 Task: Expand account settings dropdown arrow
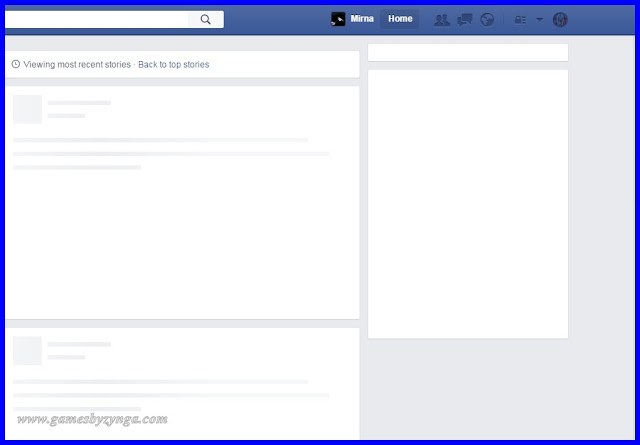click(x=539, y=19)
